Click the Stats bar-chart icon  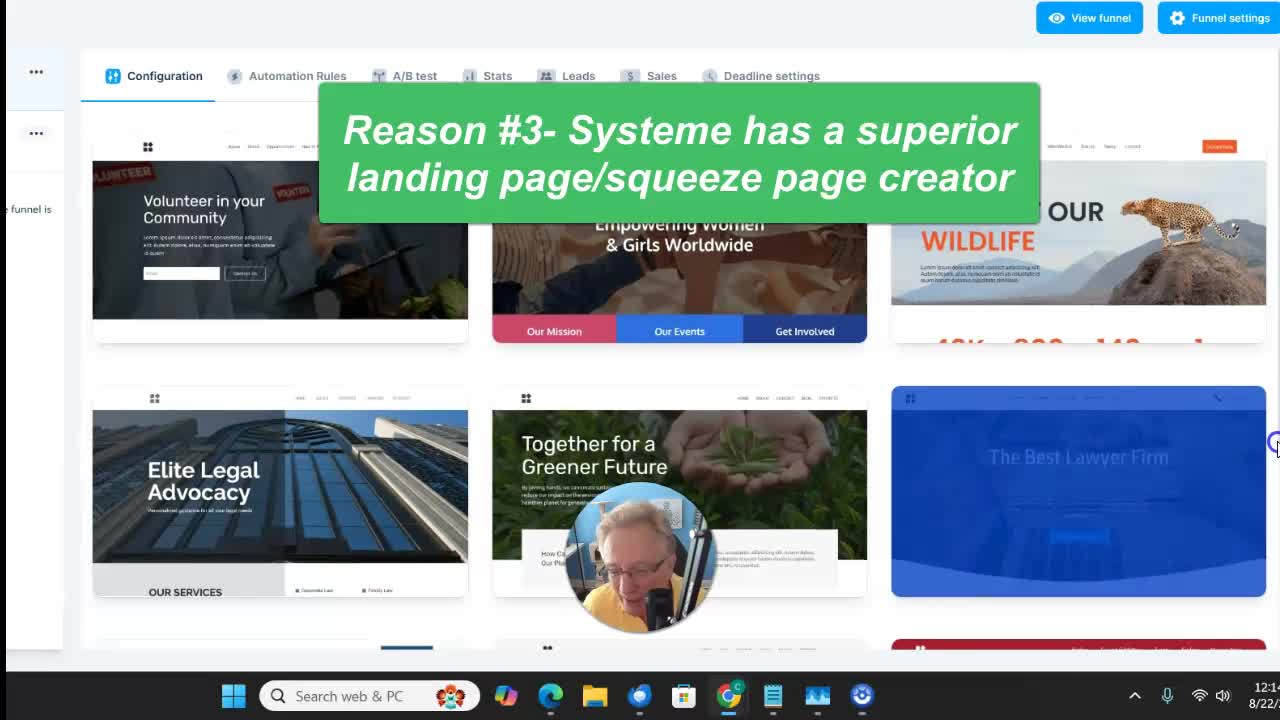point(470,76)
